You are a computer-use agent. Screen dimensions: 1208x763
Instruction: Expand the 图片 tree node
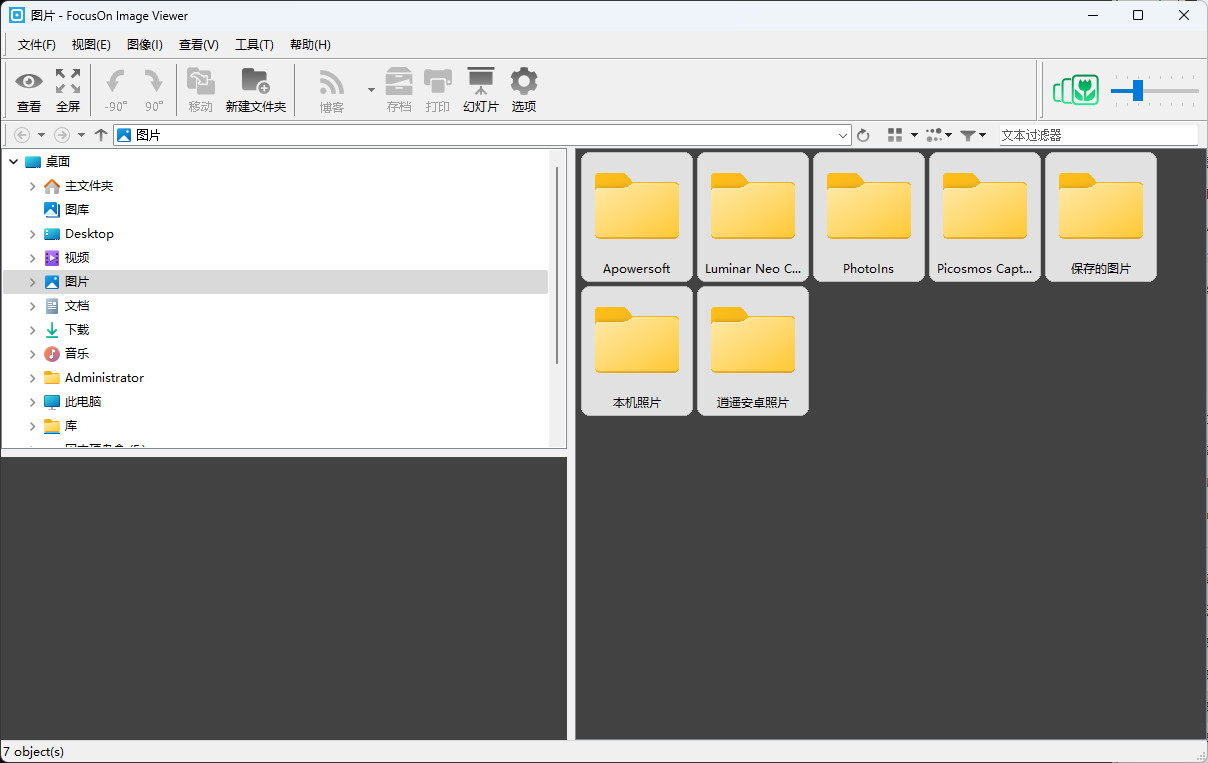pyautogui.click(x=32, y=282)
